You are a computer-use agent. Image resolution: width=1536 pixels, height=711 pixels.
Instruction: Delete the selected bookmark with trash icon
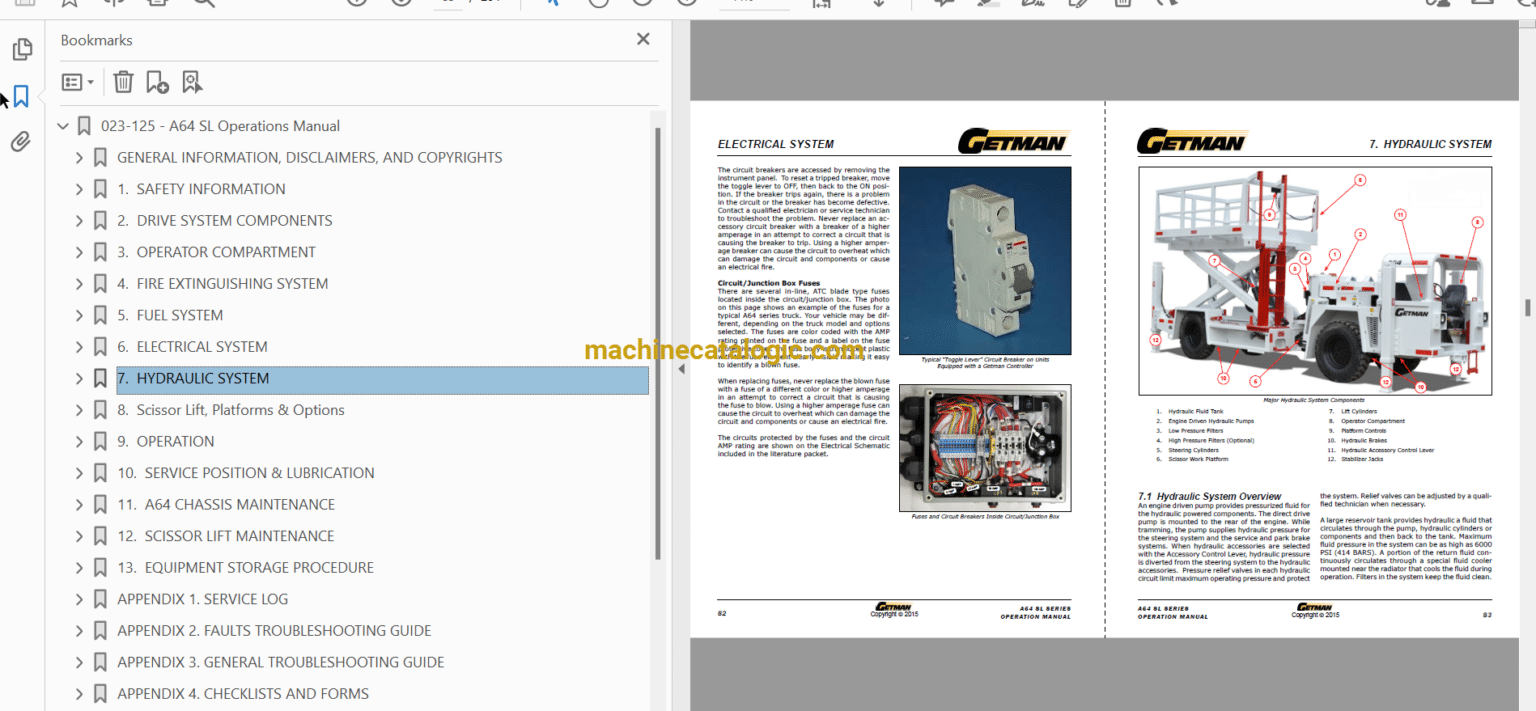click(123, 82)
